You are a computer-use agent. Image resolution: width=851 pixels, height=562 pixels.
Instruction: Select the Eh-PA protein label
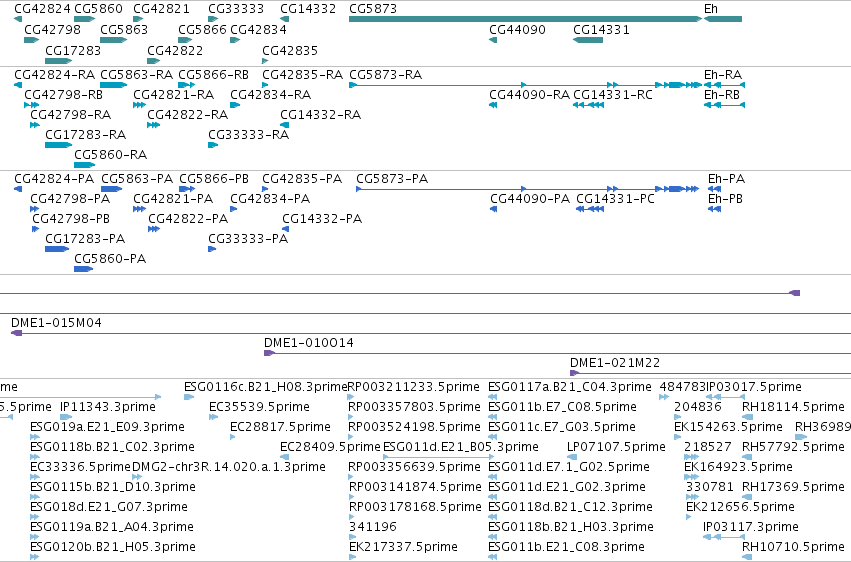coord(726,178)
